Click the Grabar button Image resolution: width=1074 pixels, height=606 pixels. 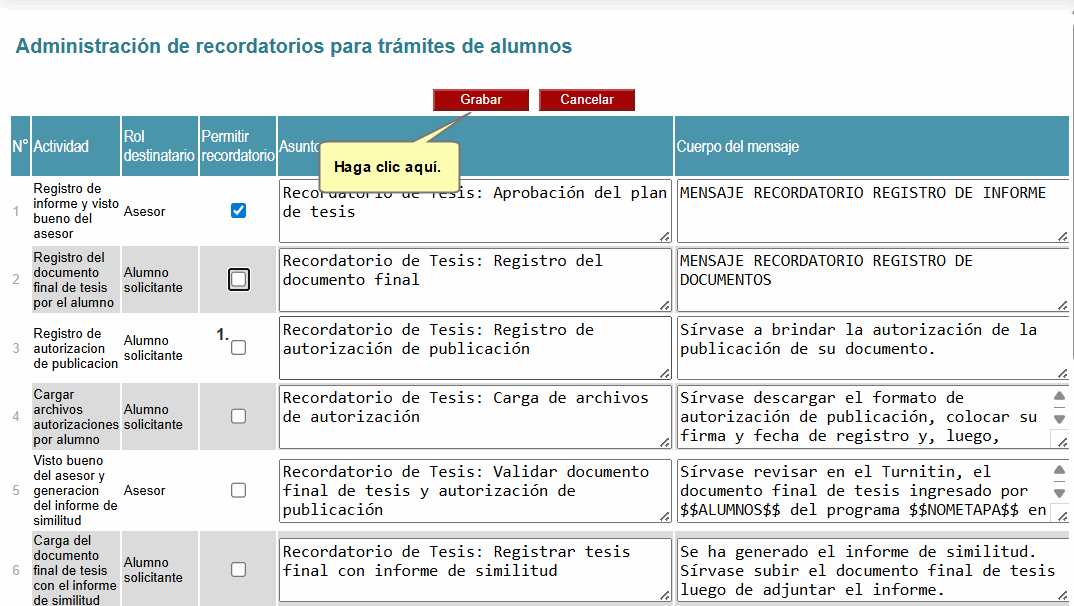(x=481, y=100)
